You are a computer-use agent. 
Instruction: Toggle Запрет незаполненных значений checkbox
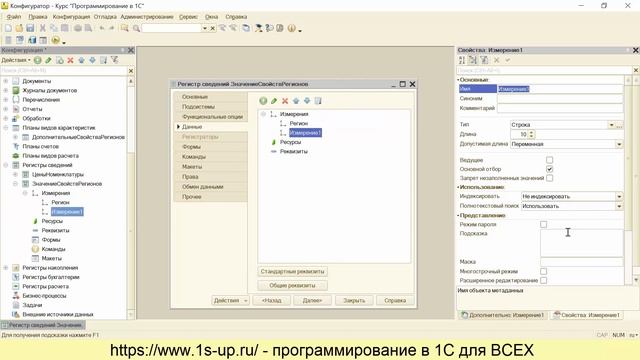549,178
